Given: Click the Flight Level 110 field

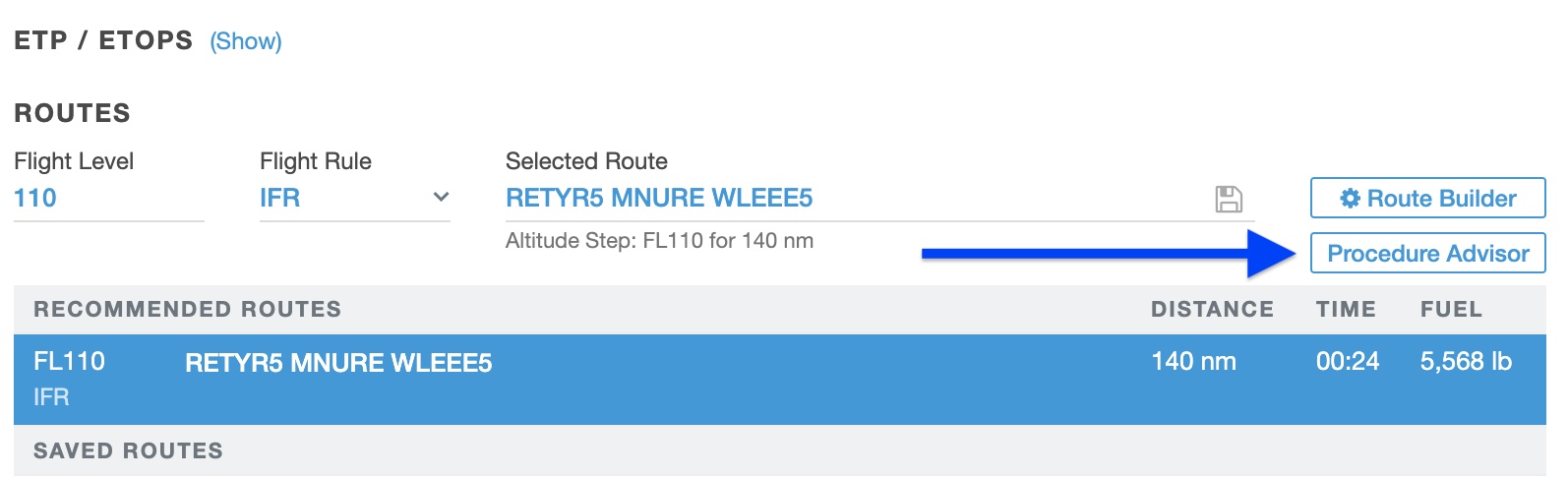Looking at the screenshot, I should (35, 198).
